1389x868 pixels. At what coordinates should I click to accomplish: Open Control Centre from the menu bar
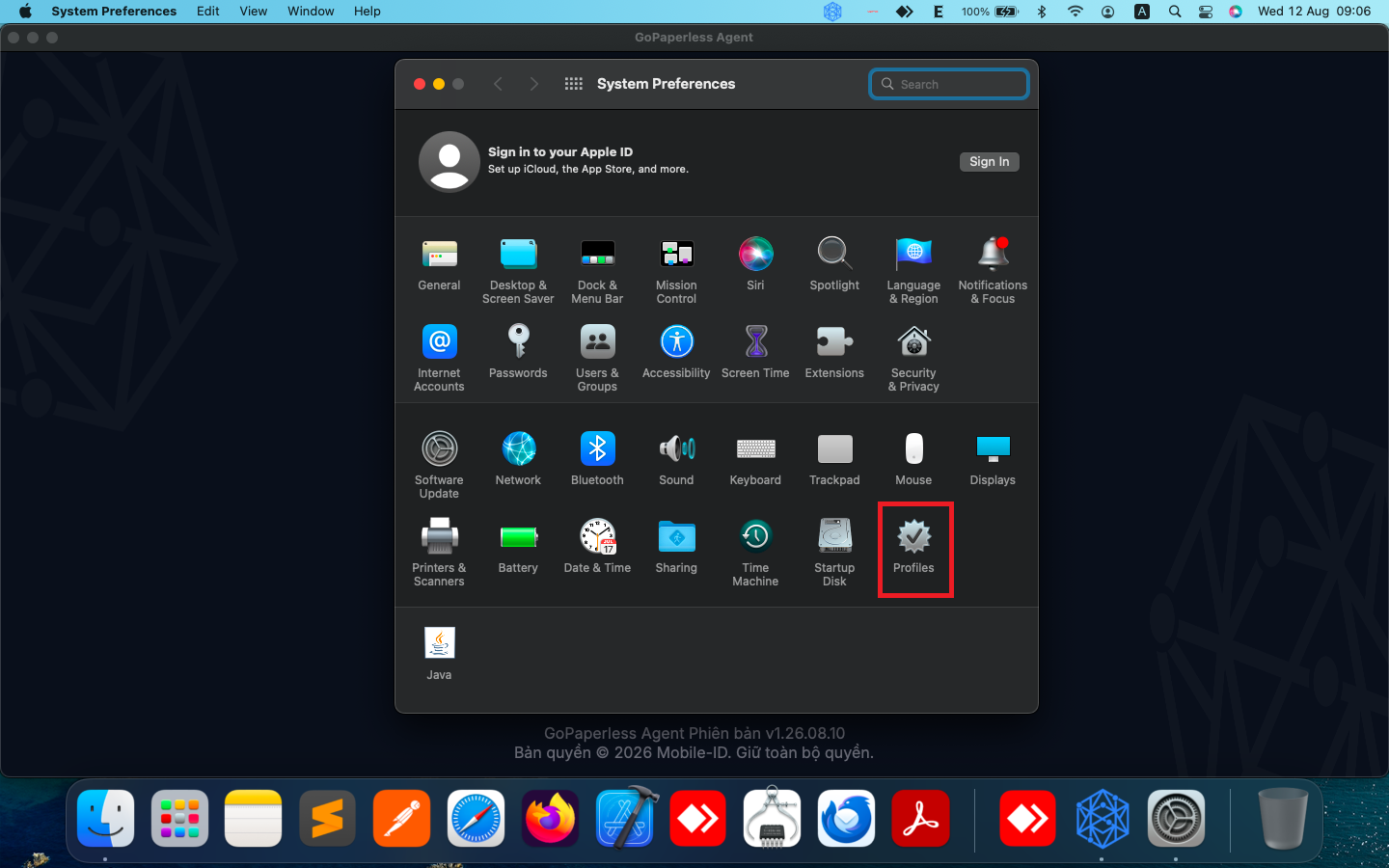1206,12
